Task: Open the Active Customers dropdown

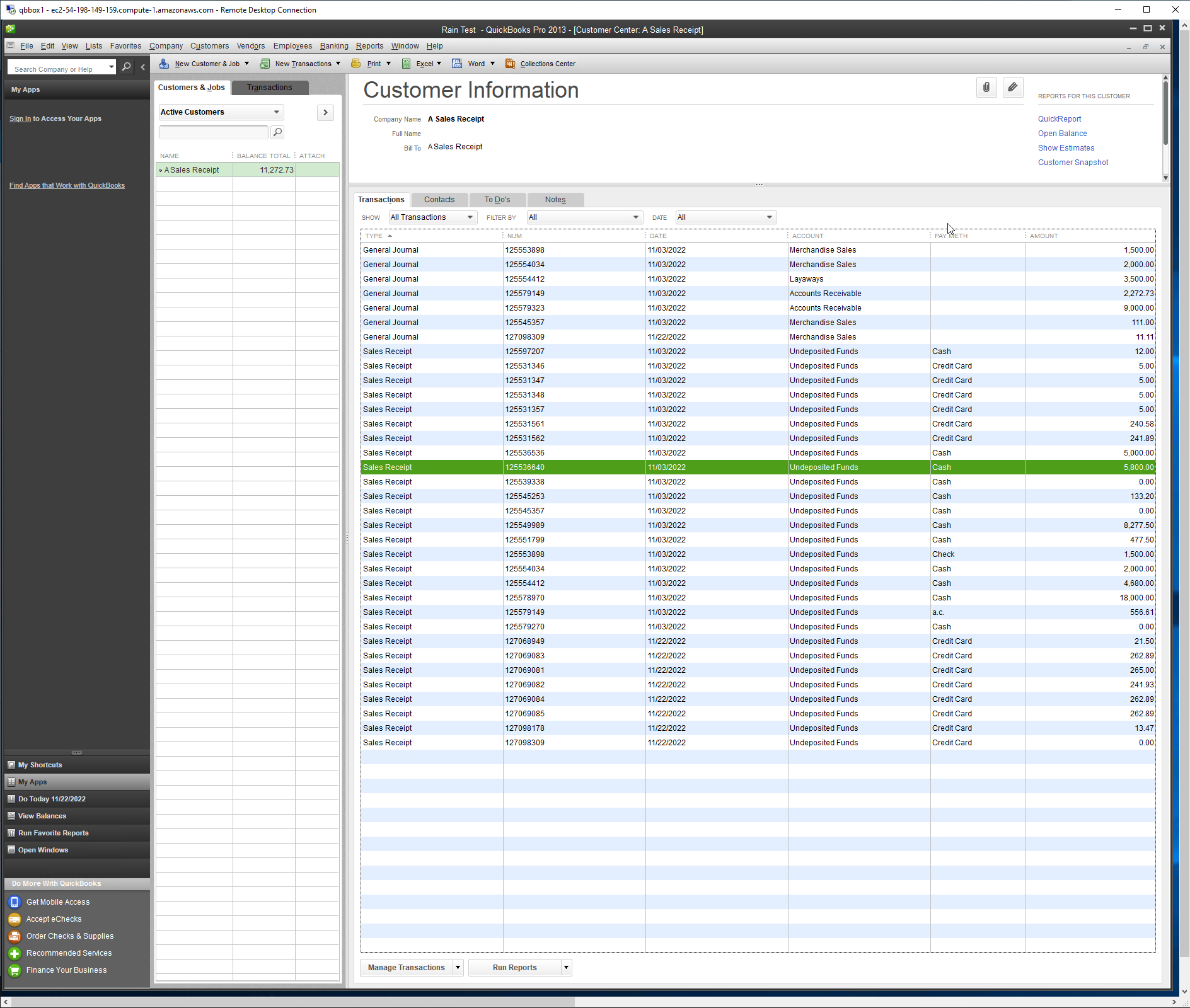Action: [x=221, y=112]
